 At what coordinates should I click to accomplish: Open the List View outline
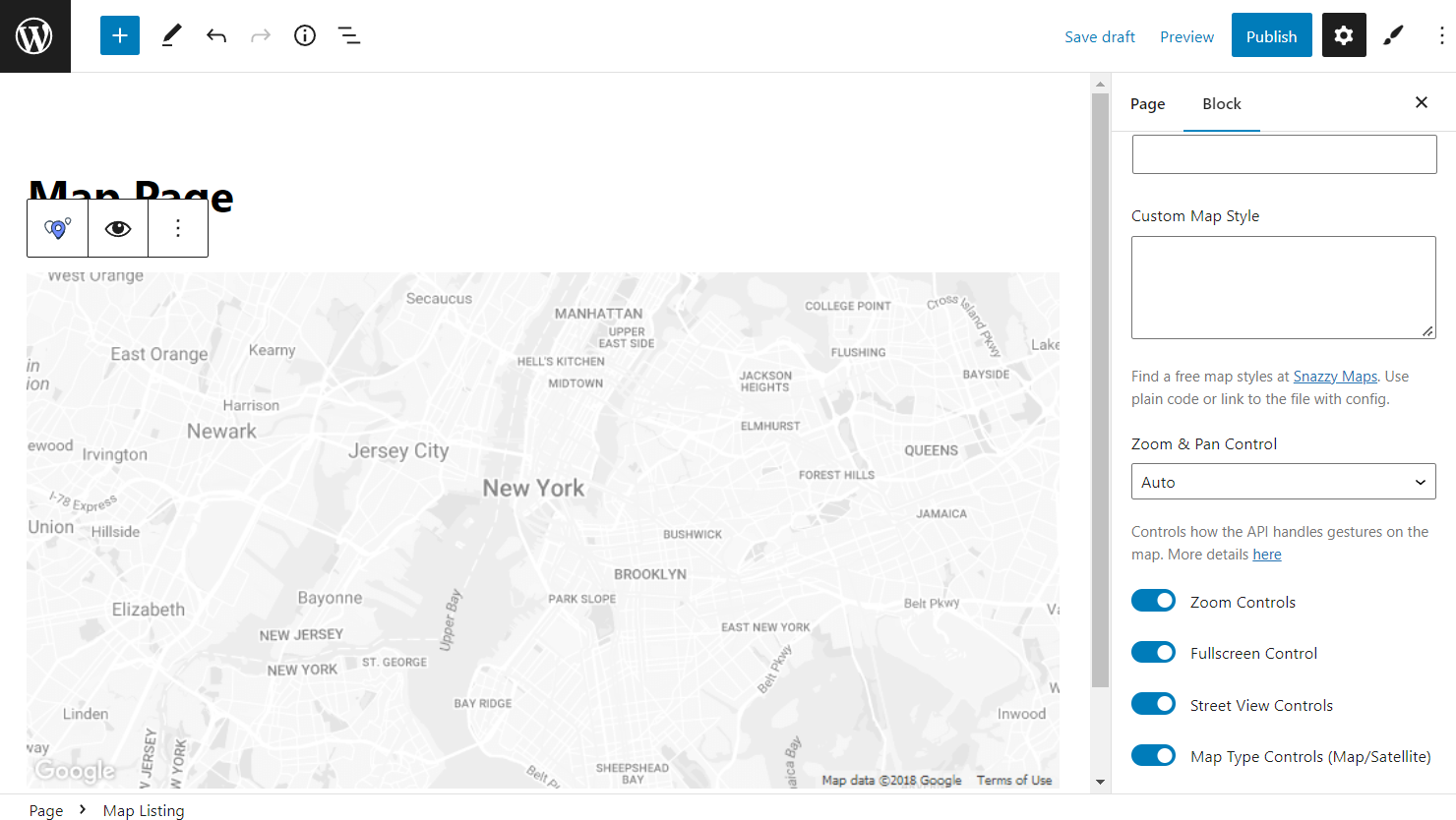point(349,36)
